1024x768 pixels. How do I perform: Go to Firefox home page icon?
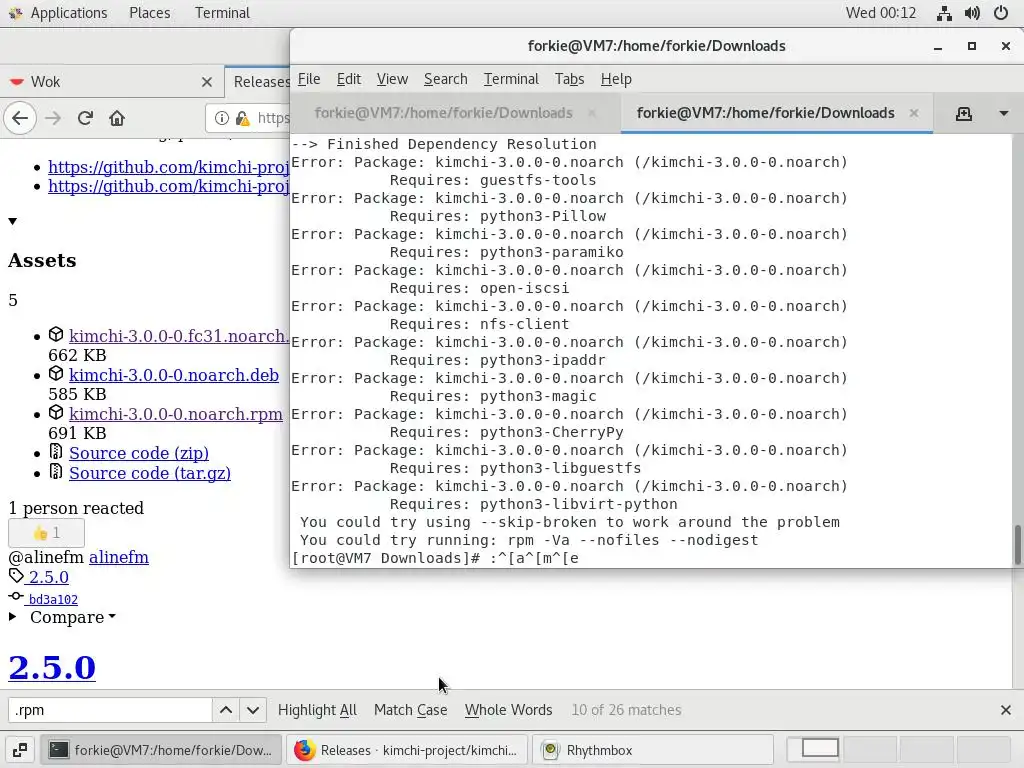tap(117, 118)
